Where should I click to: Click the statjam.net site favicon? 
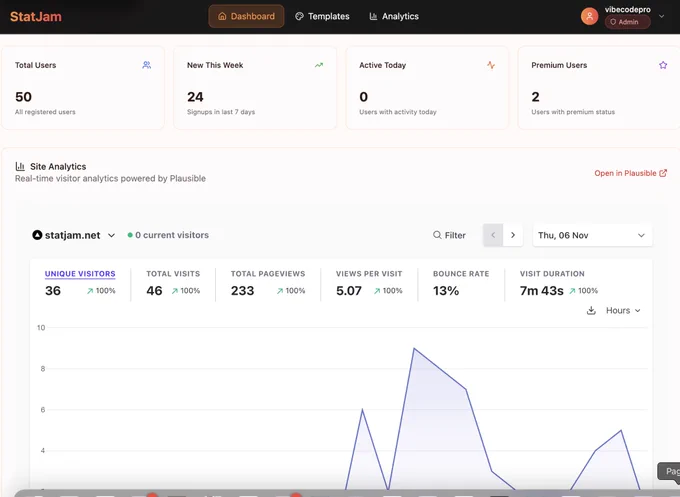point(37,235)
